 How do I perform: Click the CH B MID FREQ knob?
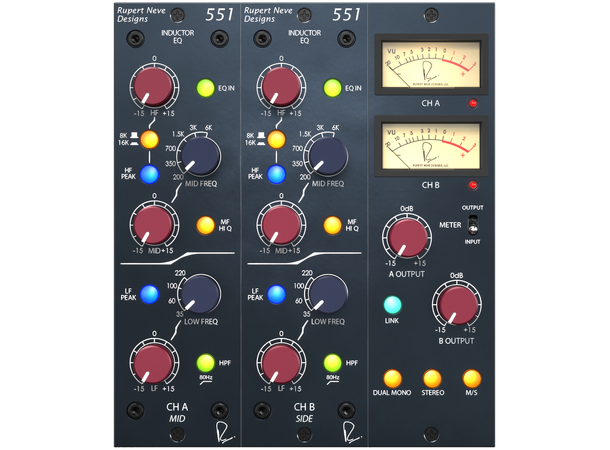[x=328, y=156]
